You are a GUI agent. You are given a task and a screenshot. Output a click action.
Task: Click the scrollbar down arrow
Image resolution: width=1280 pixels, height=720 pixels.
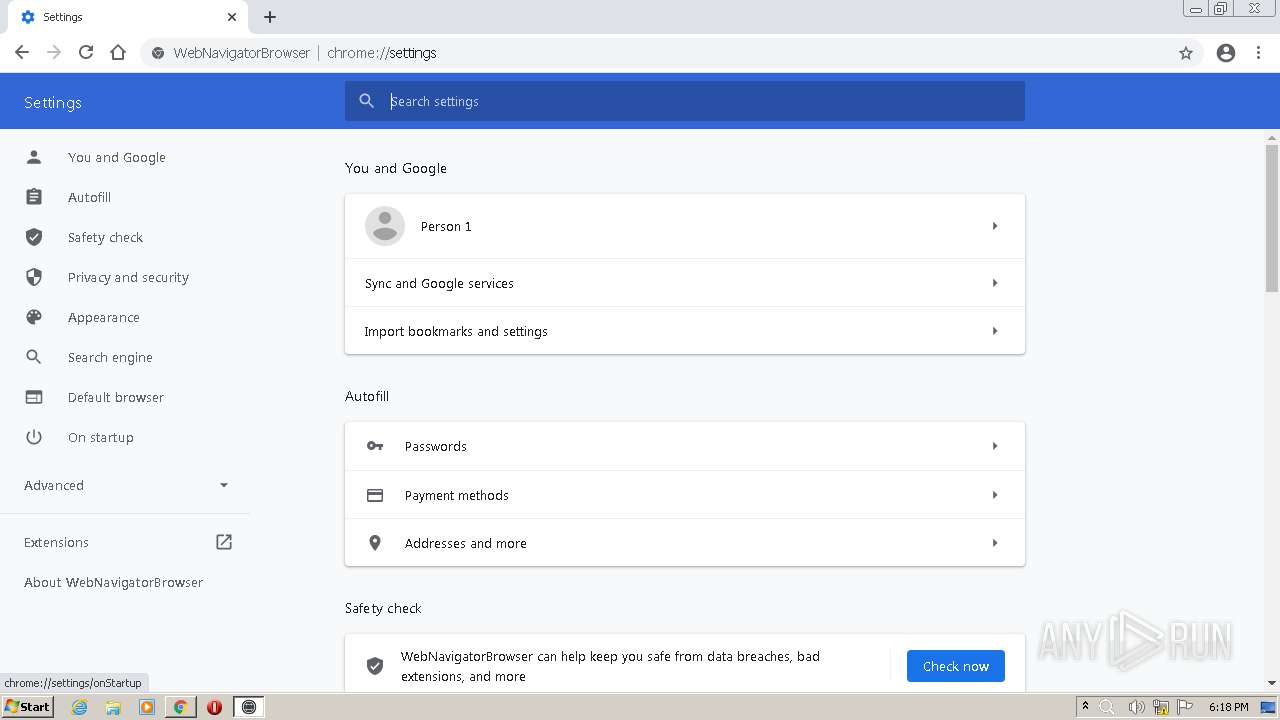[x=1272, y=683]
